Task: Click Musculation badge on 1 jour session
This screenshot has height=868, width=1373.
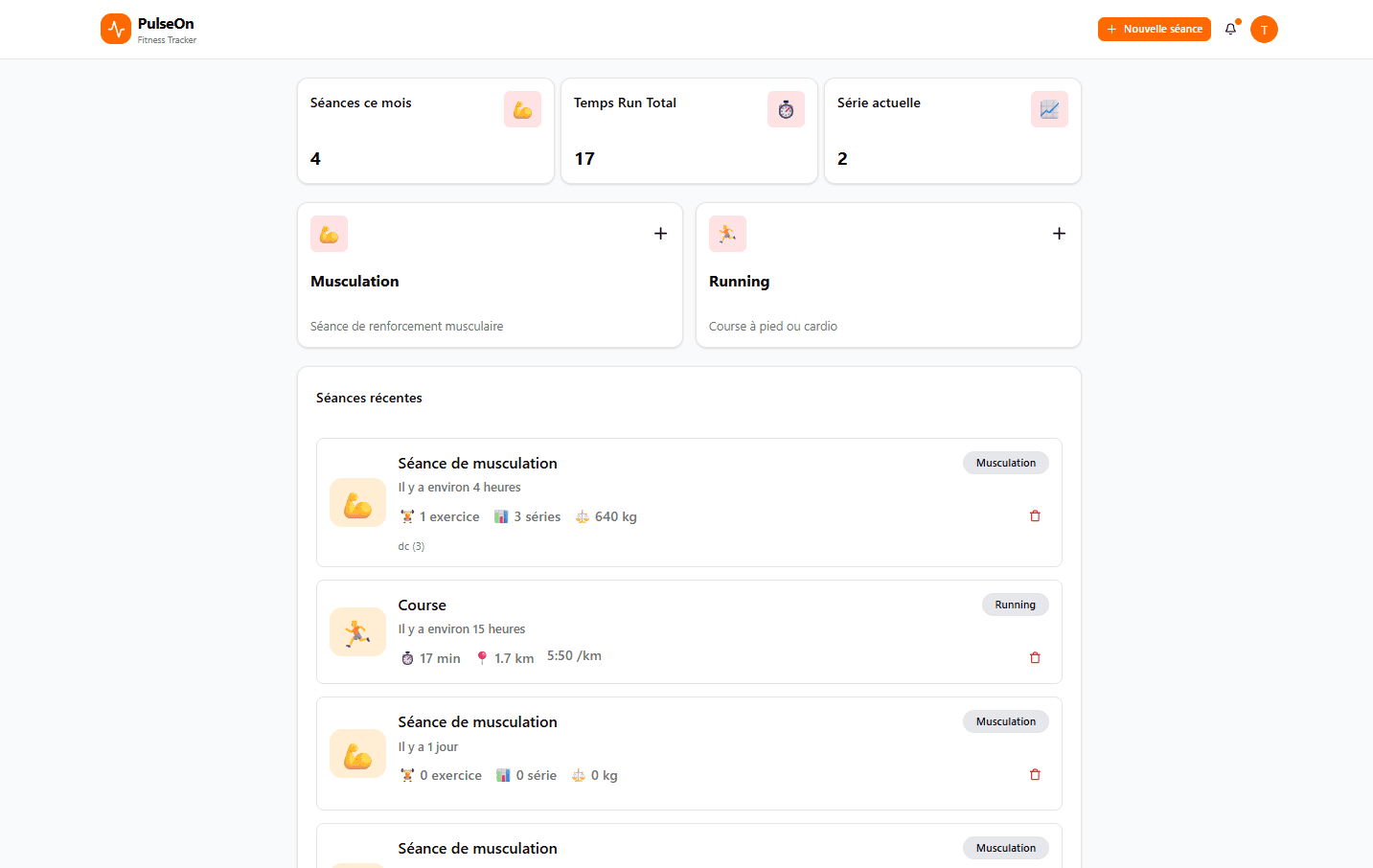Action: tap(1006, 721)
